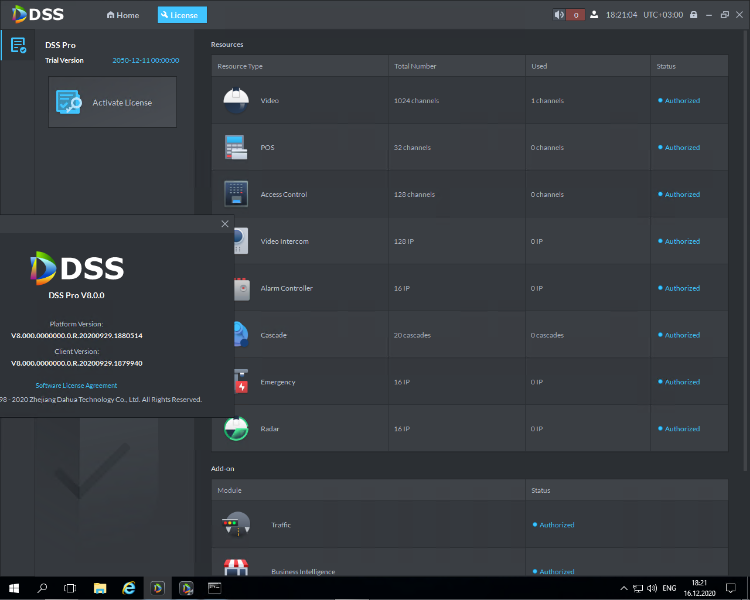Click the '20 cascades' total value
This screenshot has height=600, width=750.
pyautogui.click(x=412, y=335)
